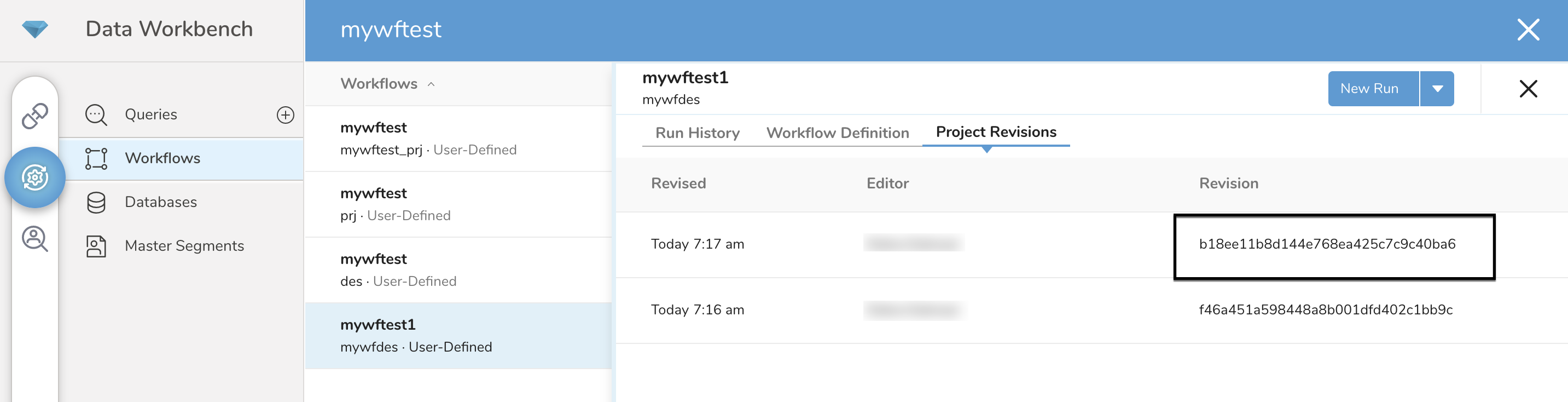Select the Data Workbench gear icon
The height and width of the screenshot is (402, 1568).
[34, 177]
